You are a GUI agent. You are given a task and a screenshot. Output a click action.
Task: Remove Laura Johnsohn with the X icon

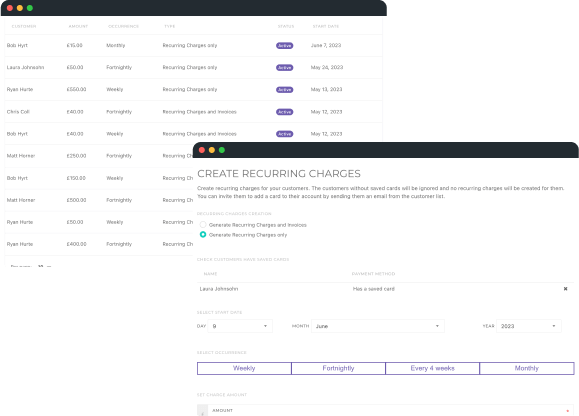click(565, 289)
